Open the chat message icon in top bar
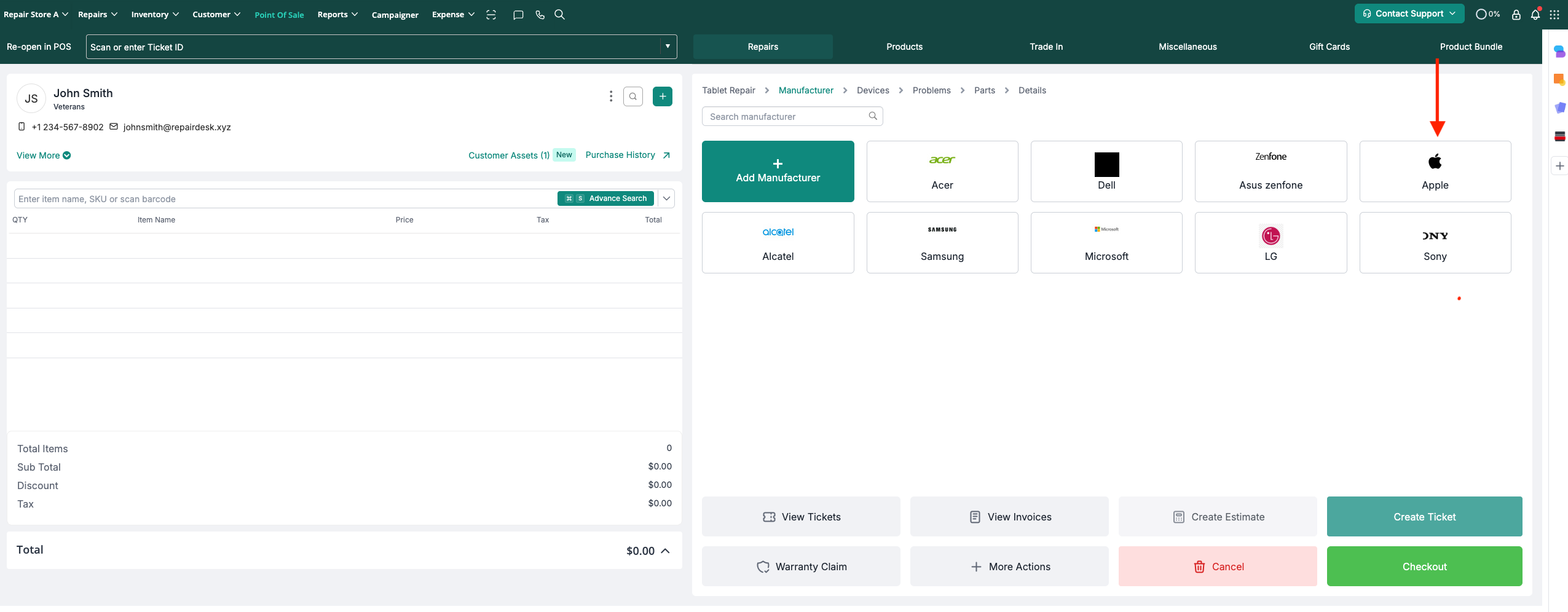 pyautogui.click(x=518, y=15)
